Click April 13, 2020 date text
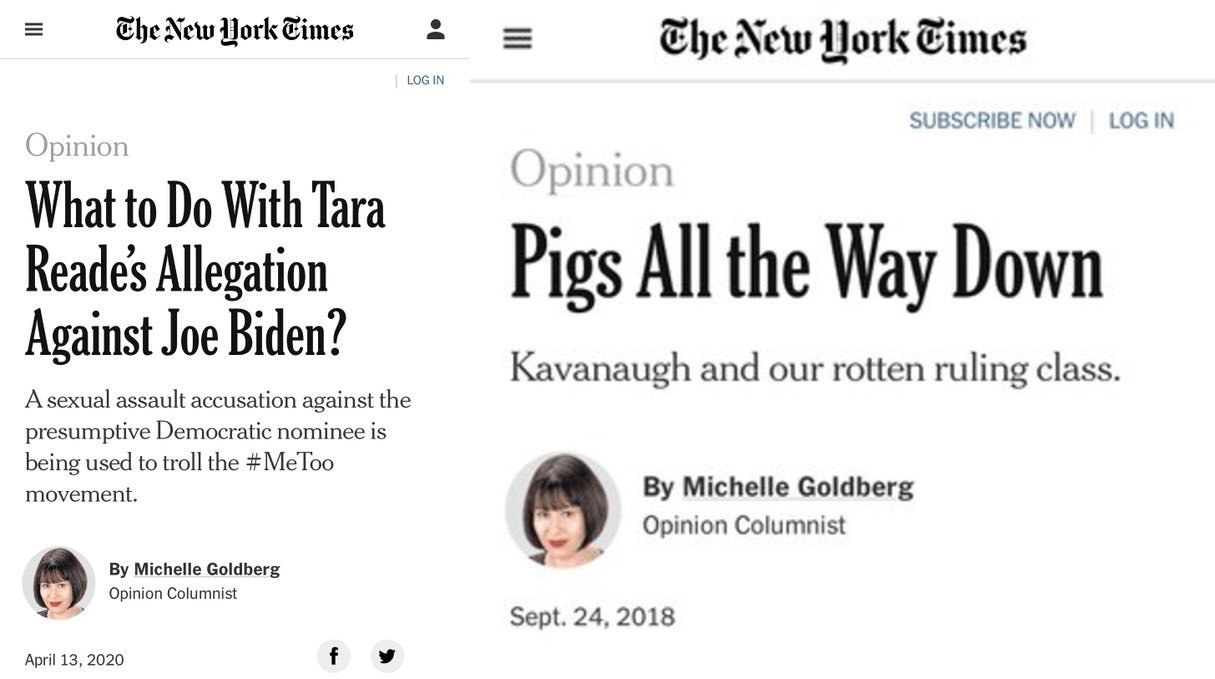 coord(75,660)
